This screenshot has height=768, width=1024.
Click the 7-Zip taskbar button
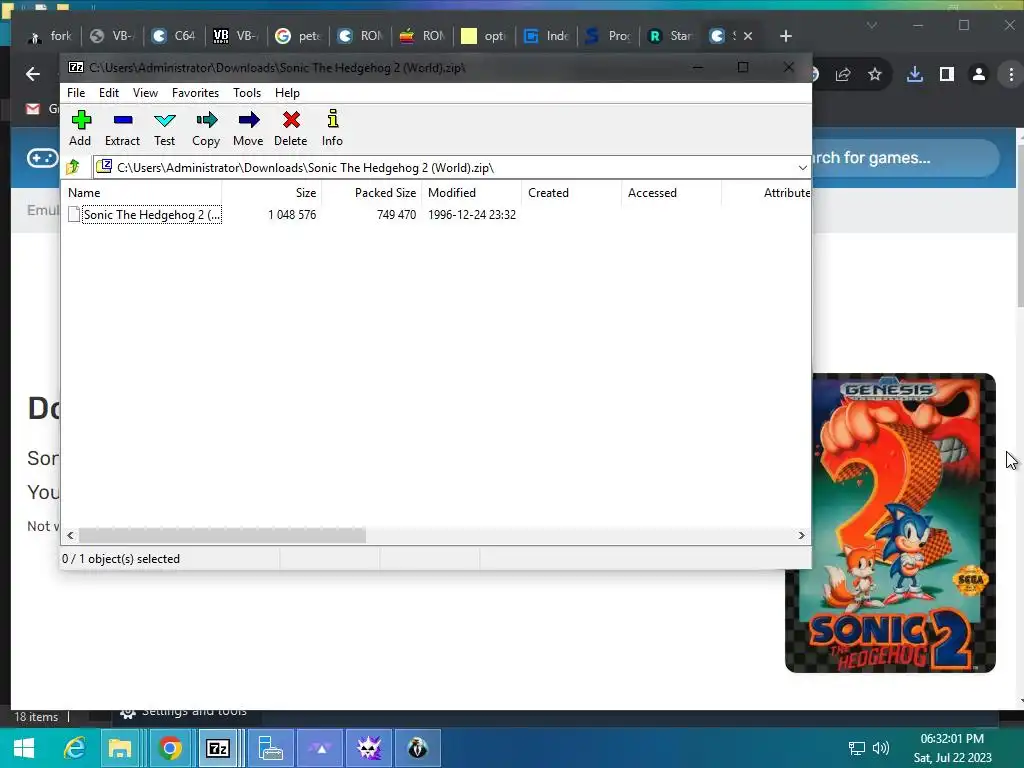218,748
